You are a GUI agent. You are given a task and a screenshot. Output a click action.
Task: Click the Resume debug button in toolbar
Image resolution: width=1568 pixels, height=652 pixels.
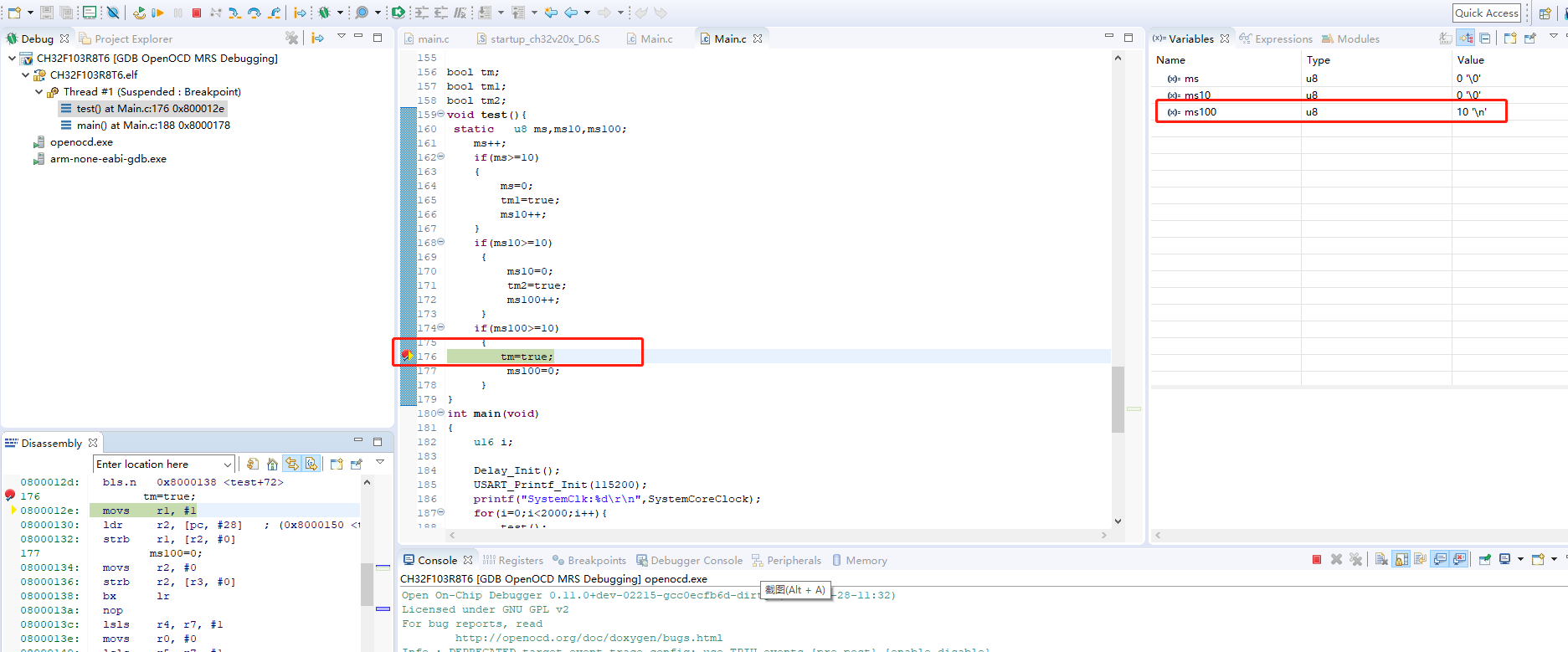click(157, 13)
